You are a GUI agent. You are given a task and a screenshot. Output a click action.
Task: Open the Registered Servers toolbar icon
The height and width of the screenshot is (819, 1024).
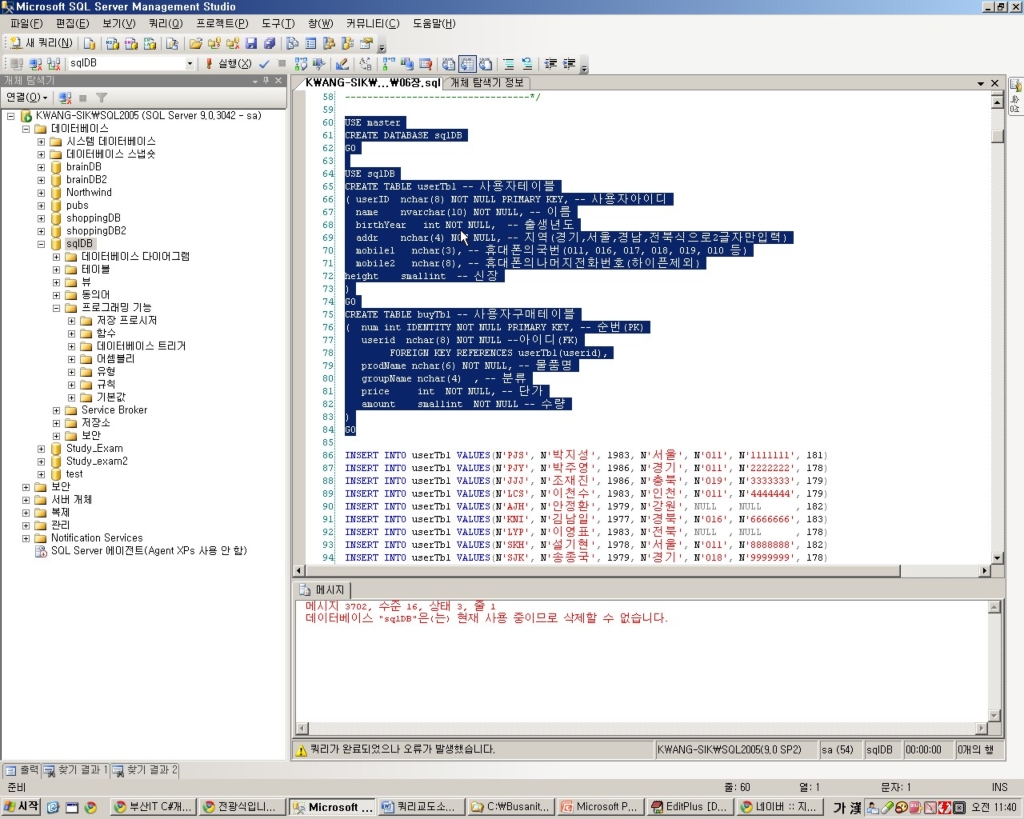coord(291,43)
